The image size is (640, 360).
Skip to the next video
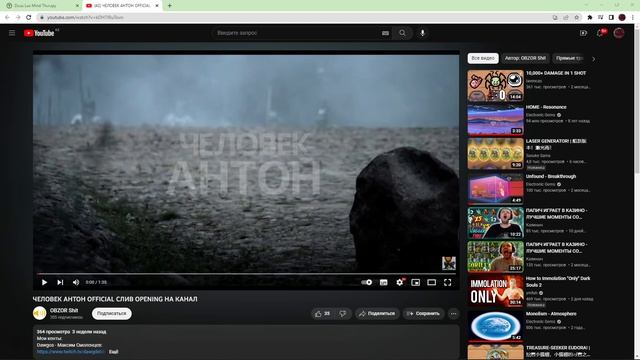coord(60,282)
